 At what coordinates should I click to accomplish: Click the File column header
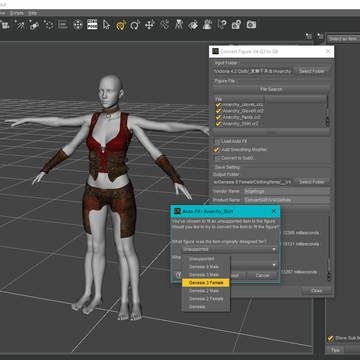pyautogui.click(x=238, y=99)
